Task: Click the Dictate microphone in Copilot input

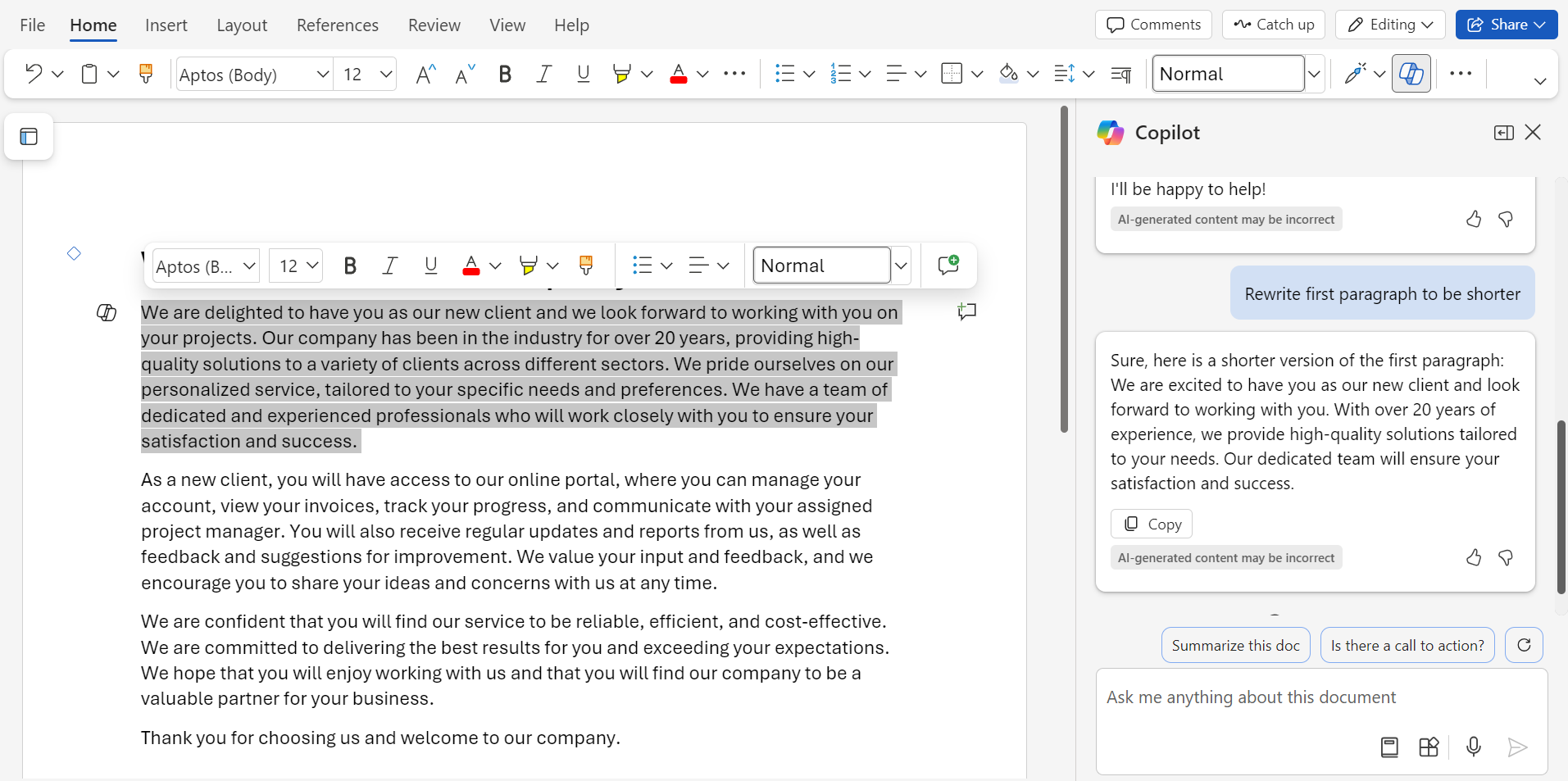Action: (x=1473, y=747)
